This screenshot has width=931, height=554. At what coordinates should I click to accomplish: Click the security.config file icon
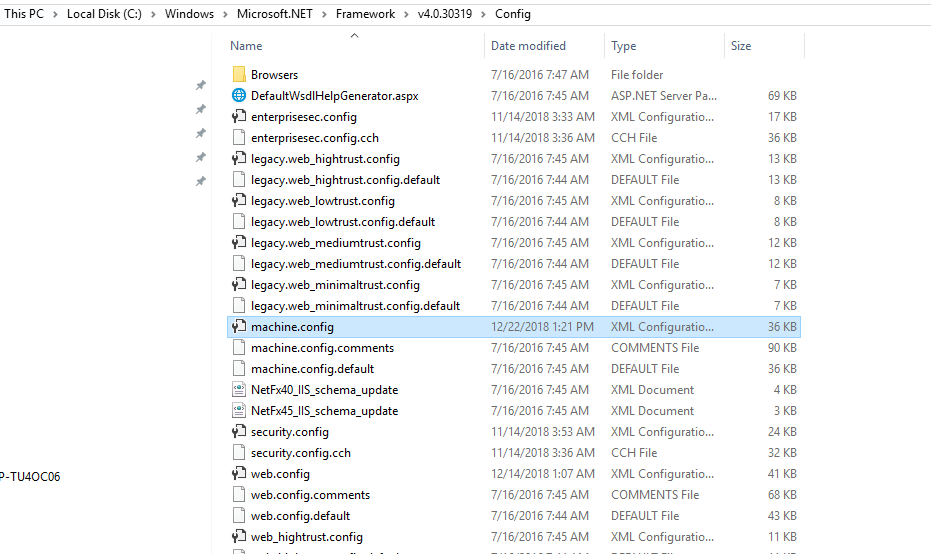[239, 432]
